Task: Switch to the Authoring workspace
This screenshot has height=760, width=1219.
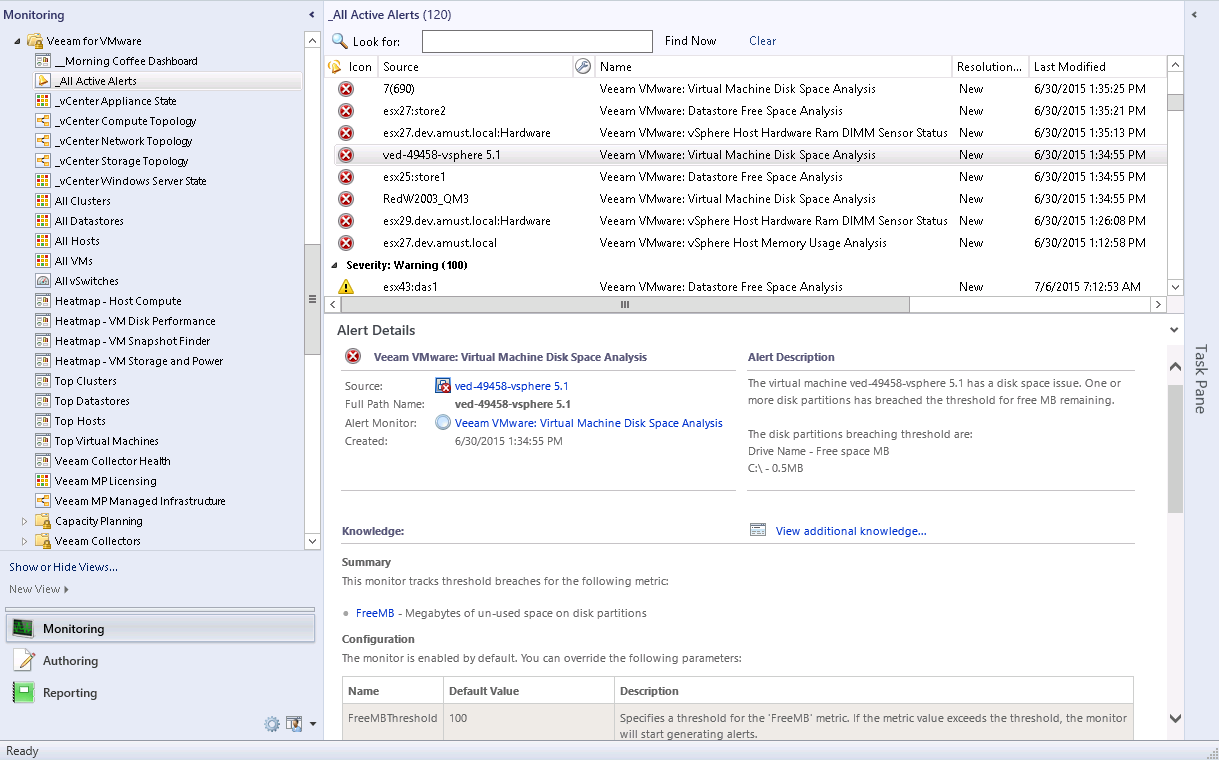Action: click(160, 661)
